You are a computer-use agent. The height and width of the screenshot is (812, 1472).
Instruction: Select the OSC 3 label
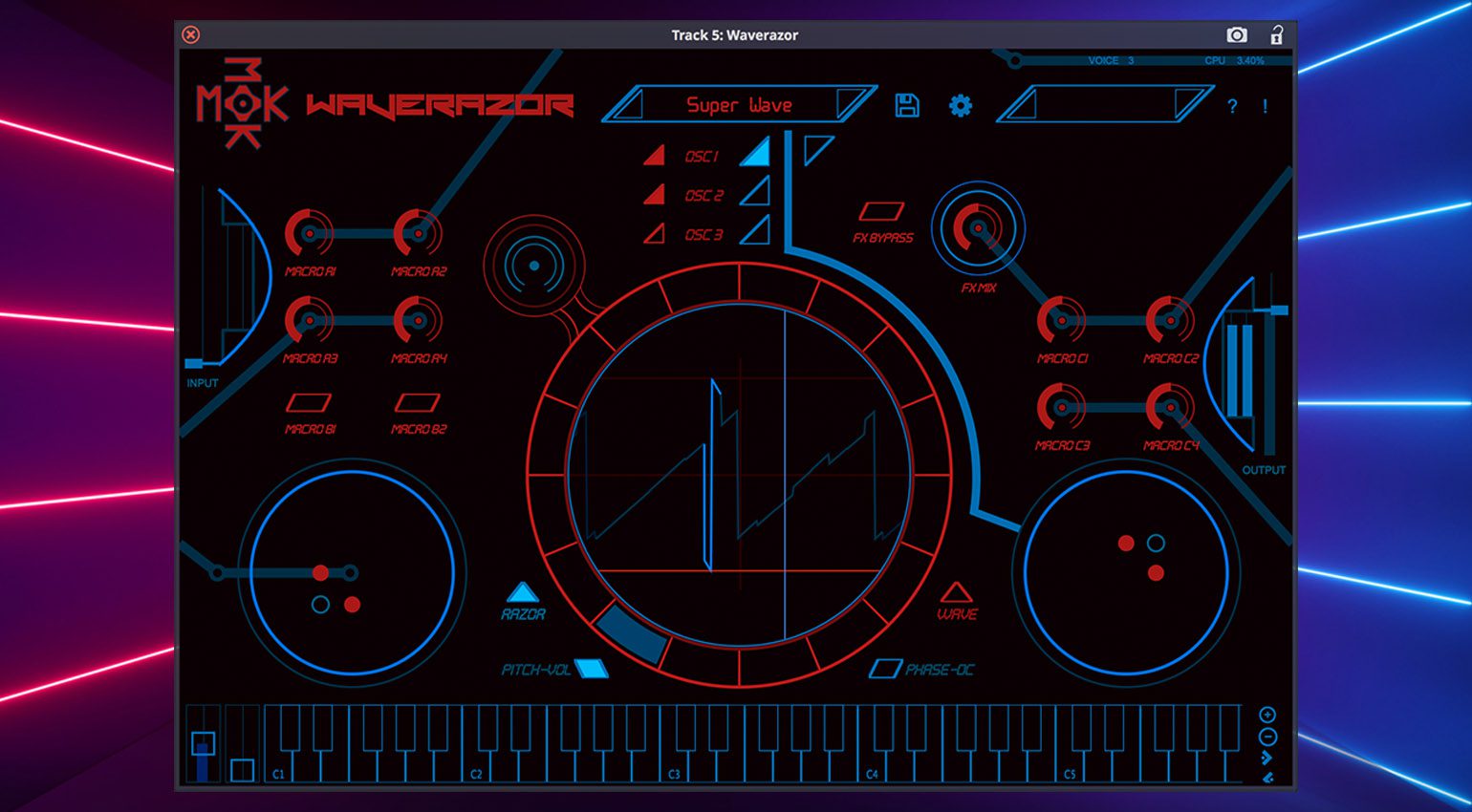(704, 235)
